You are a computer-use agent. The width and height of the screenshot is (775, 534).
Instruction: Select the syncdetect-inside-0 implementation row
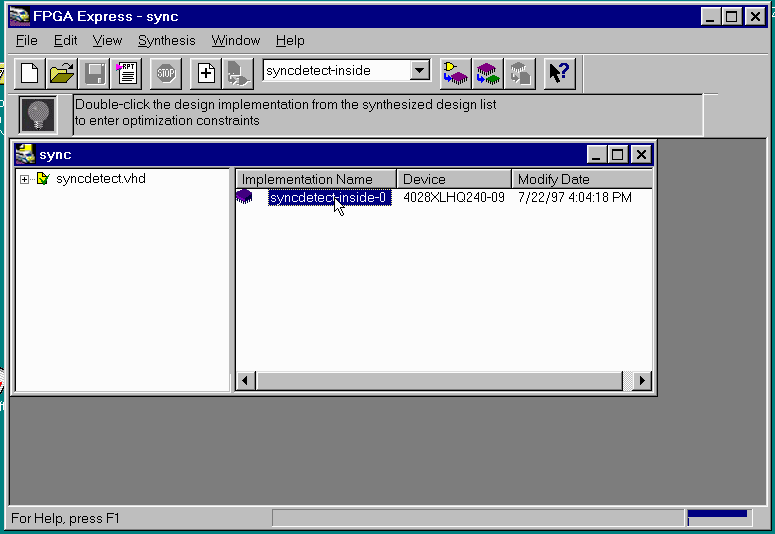tap(327, 198)
